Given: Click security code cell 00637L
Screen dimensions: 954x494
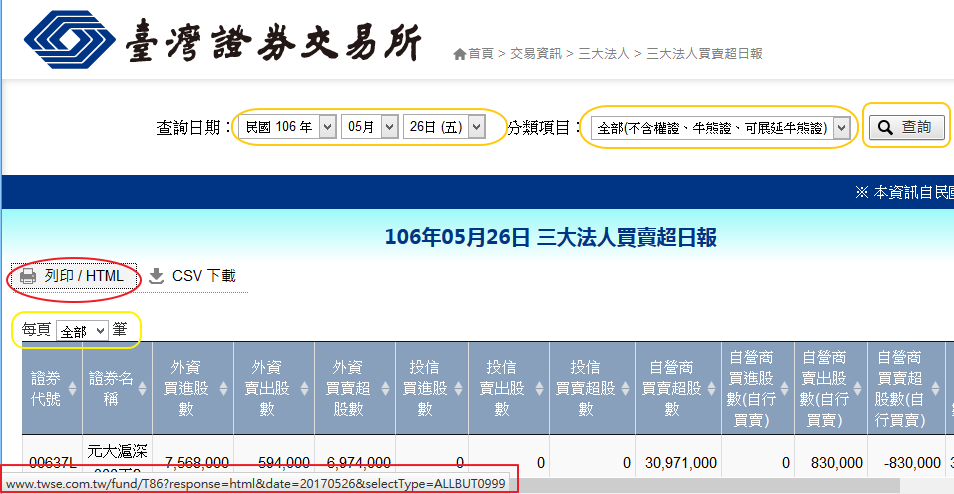Looking at the screenshot, I should (53, 464).
